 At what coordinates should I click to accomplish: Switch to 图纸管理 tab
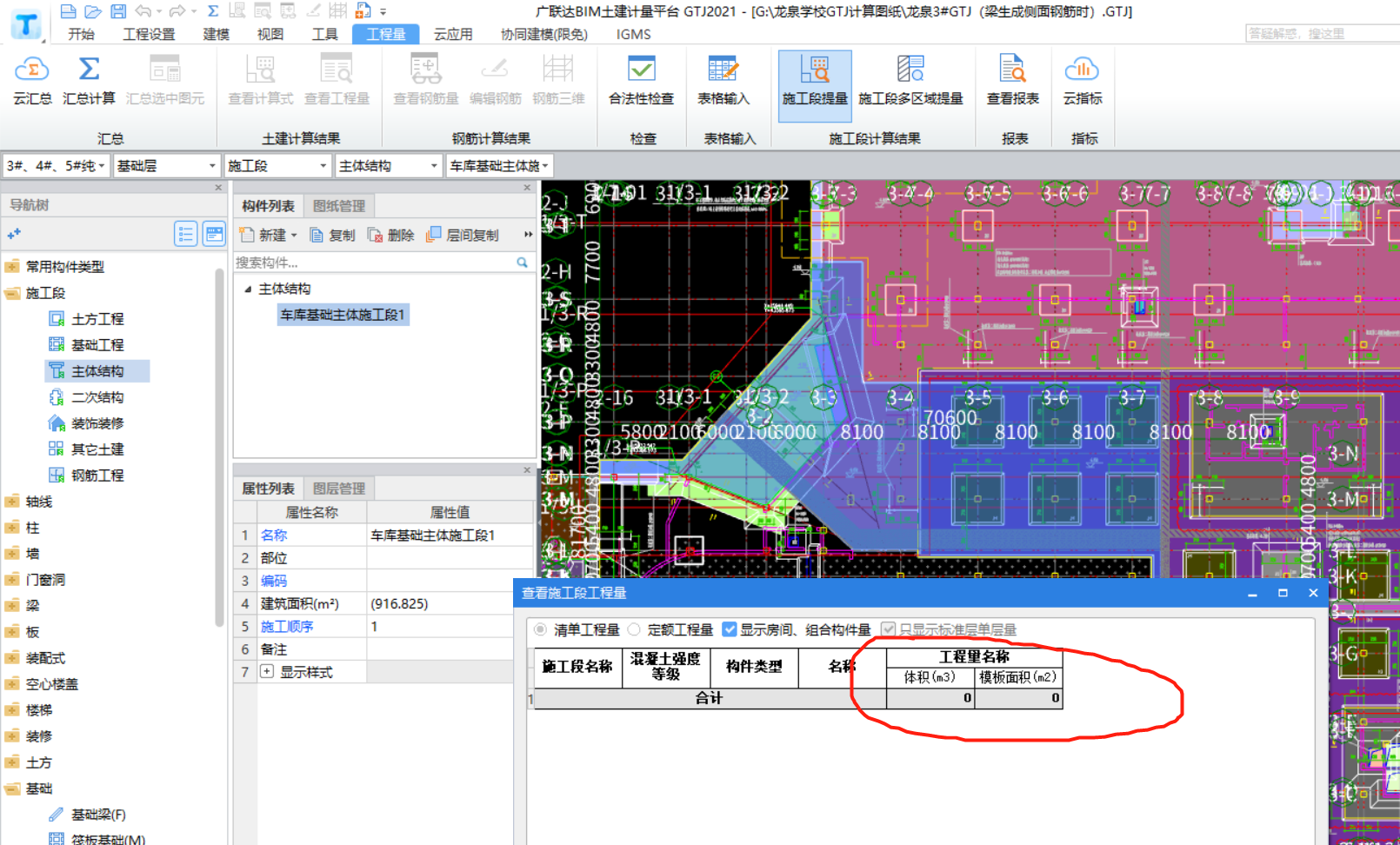pos(339,206)
